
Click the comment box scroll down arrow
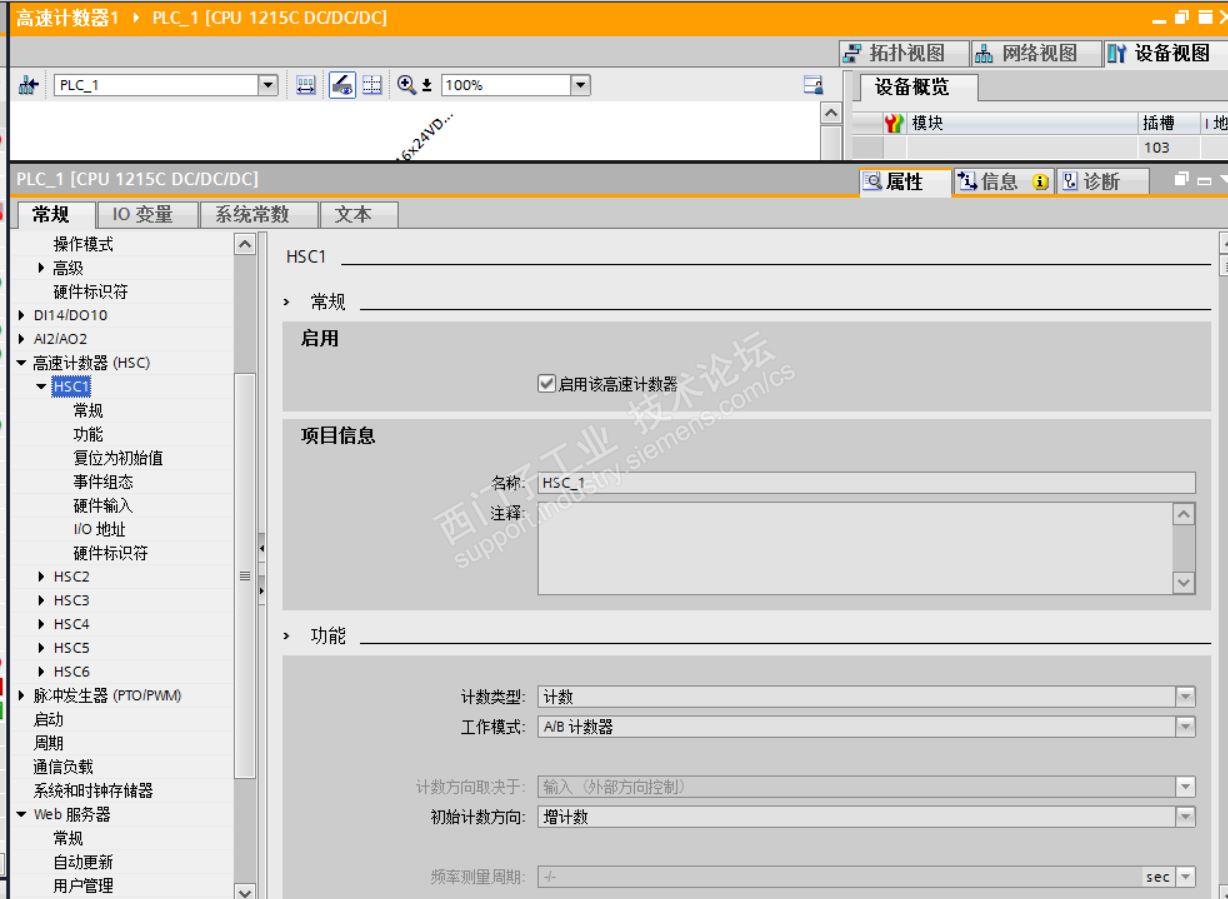tap(1185, 581)
